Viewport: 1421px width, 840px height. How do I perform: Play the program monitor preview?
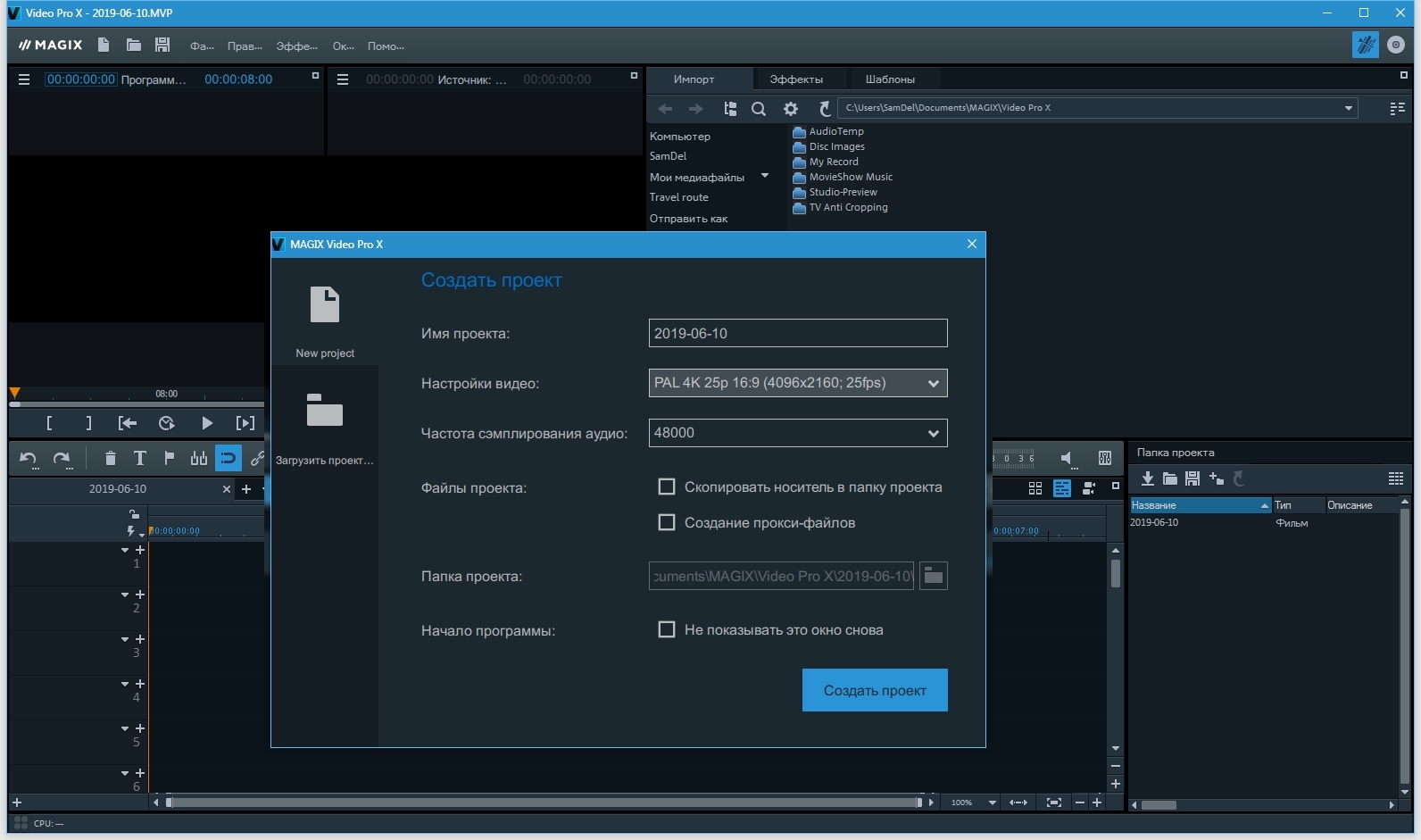click(207, 423)
